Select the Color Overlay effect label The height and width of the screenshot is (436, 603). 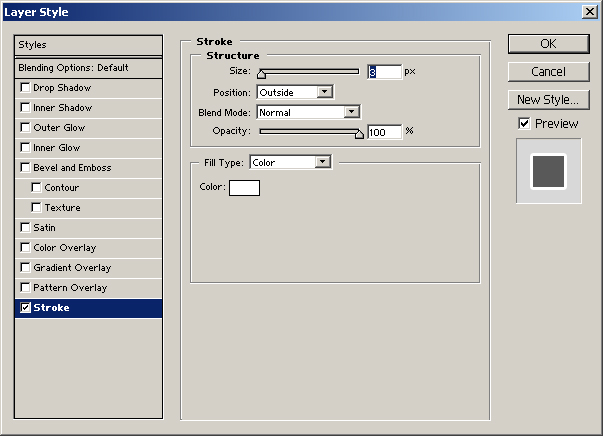tap(65, 248)
